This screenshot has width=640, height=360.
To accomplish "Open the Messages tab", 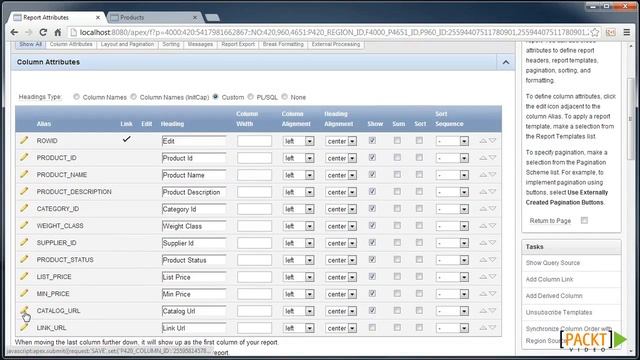I will pyautogui.click(x=200, y=44).
